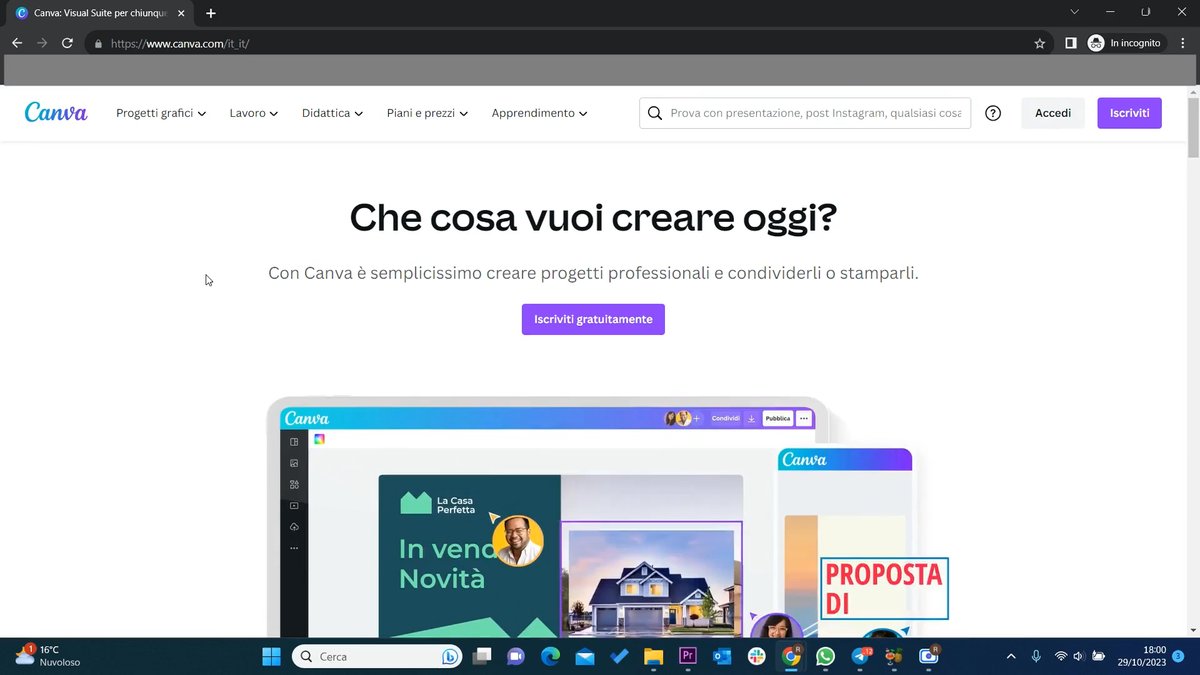The image size is (1200, 675).
Task: Bookmark this page with the star icon
Action: [1039, 43]
